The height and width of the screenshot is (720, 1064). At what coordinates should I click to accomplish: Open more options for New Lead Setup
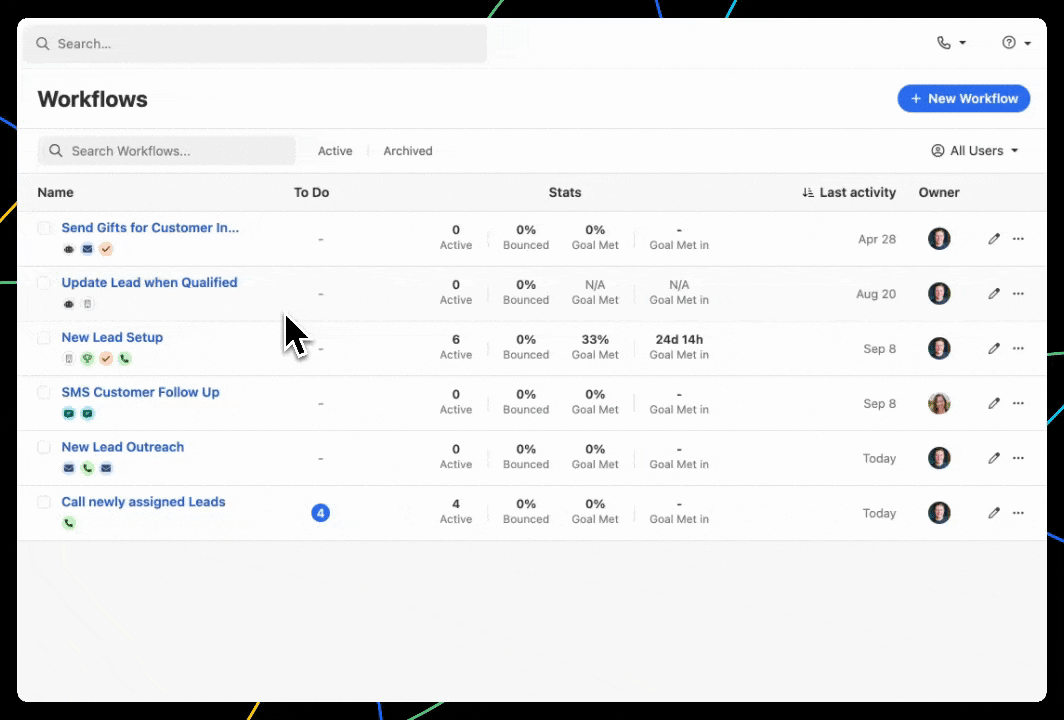coord(1018,349)
